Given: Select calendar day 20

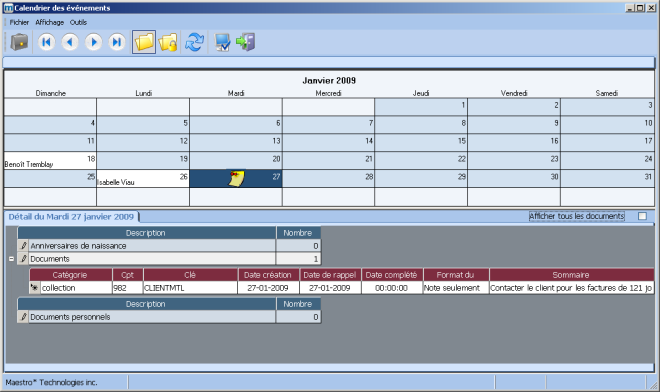Looking at the screenshot, I should click(236, 161).
